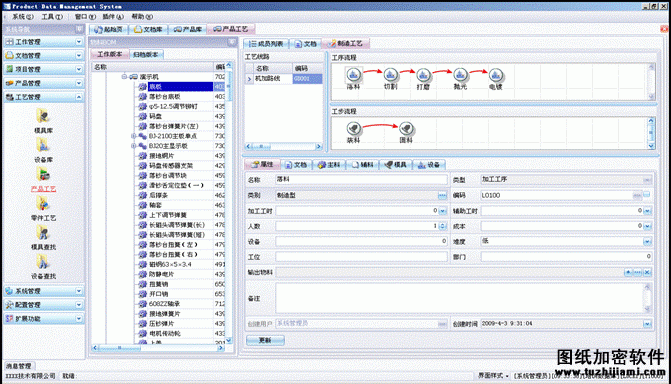
Task: Open the 系统 menu
Action: click(x=22, y=17)
